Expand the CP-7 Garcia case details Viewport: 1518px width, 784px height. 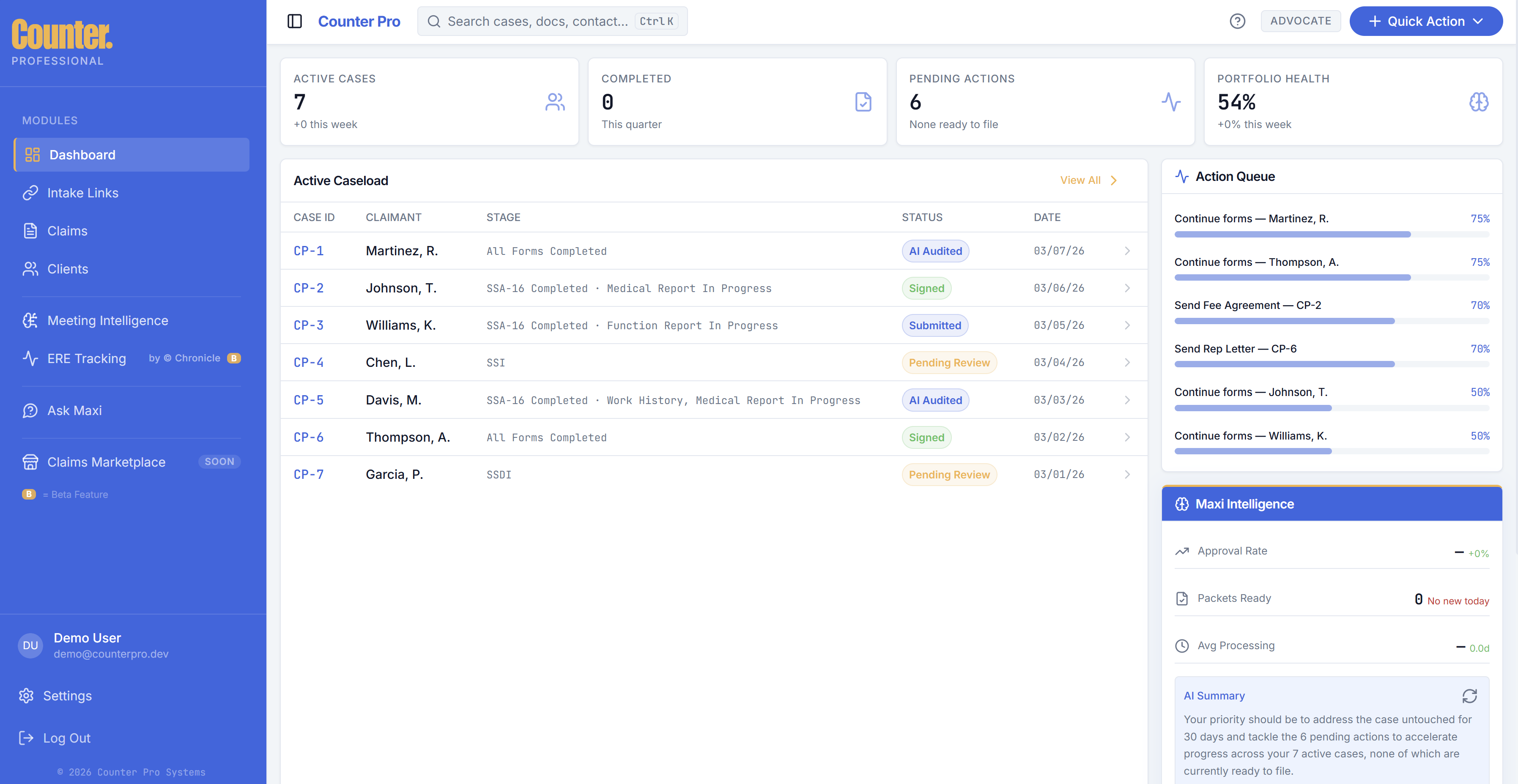[x=1127, y=474]
